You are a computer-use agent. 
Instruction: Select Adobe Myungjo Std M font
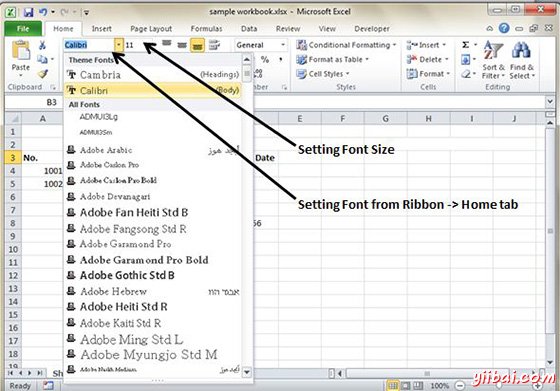point(153,355)
